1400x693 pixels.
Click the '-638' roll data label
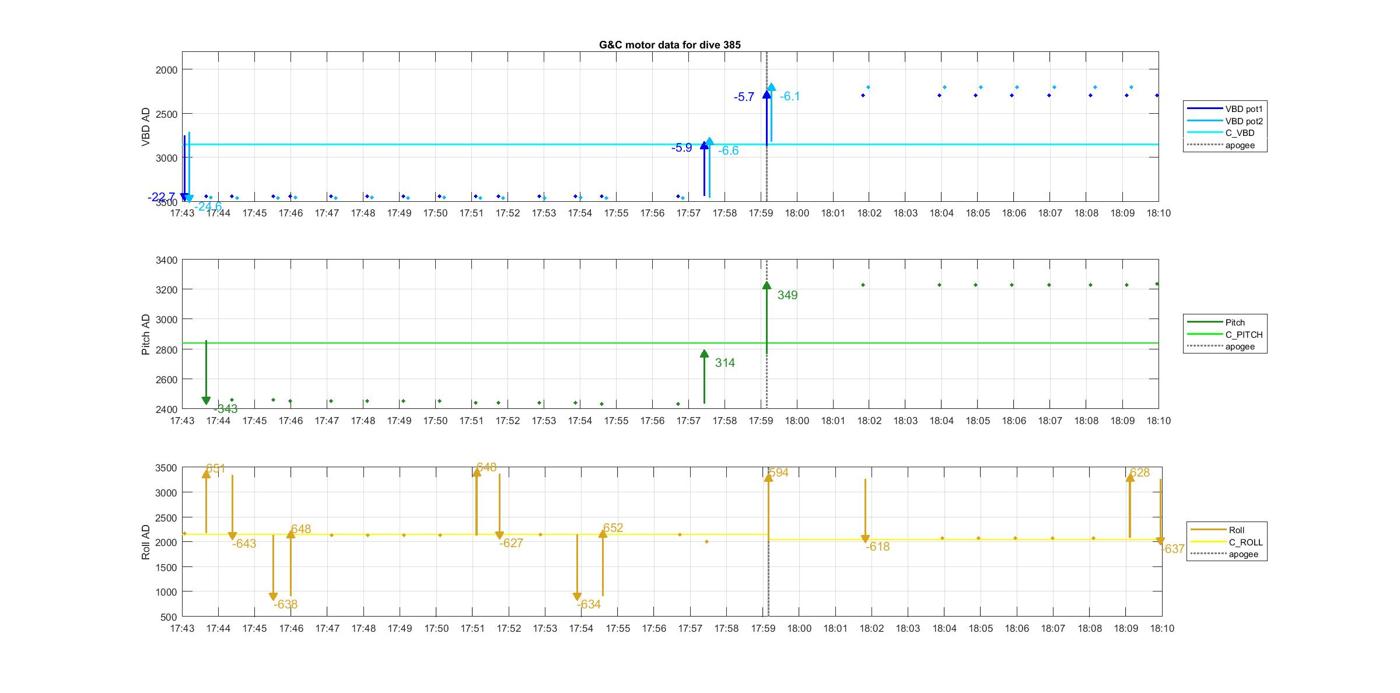[x=285, y=604]
